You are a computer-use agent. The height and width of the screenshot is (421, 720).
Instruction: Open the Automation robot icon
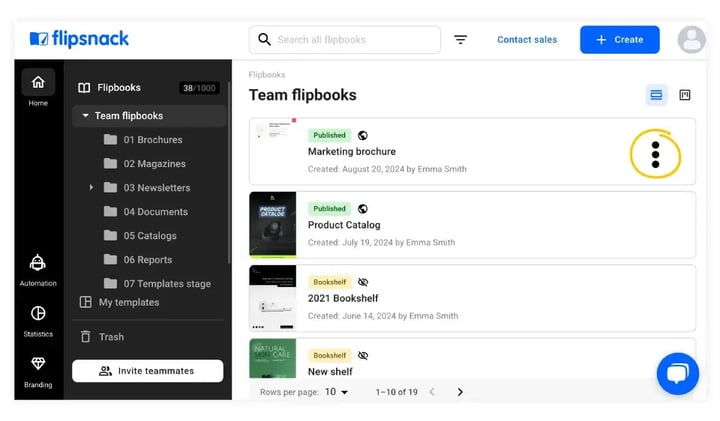(x=38, y=263)
